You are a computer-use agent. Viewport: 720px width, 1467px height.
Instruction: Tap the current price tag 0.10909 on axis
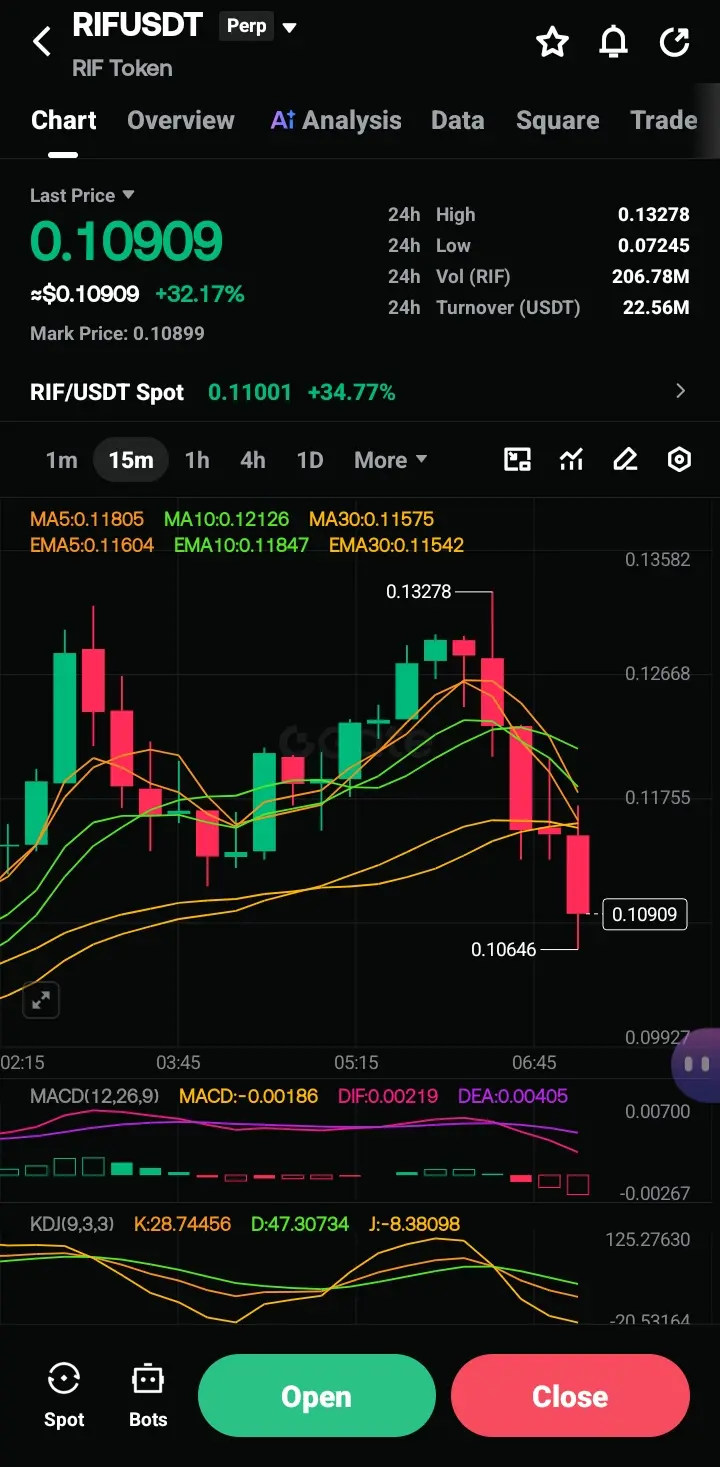[x=645, y=914]
